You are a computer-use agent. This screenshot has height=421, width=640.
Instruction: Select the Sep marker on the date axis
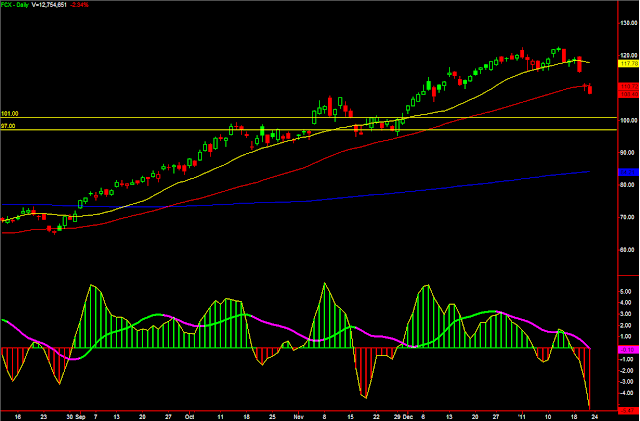pos(80,417)
